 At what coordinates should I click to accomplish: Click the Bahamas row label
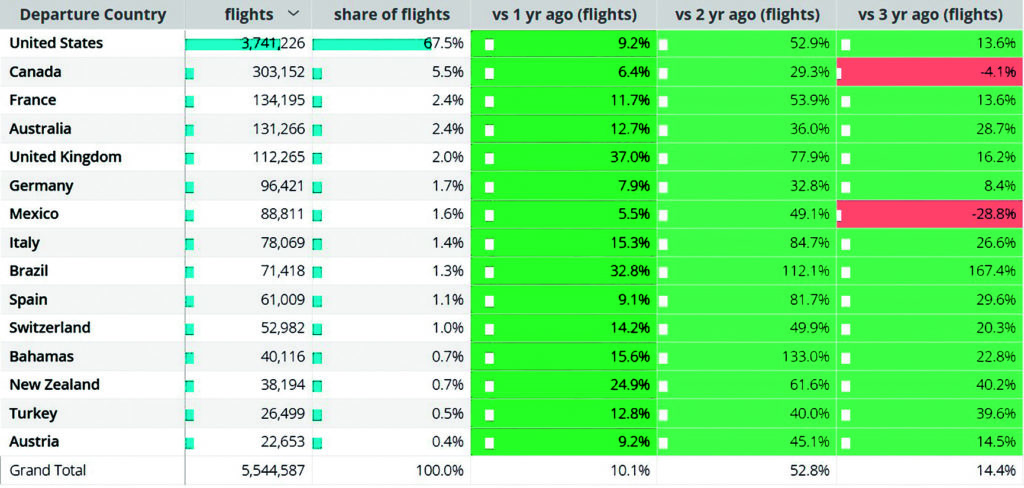[41, 357]
